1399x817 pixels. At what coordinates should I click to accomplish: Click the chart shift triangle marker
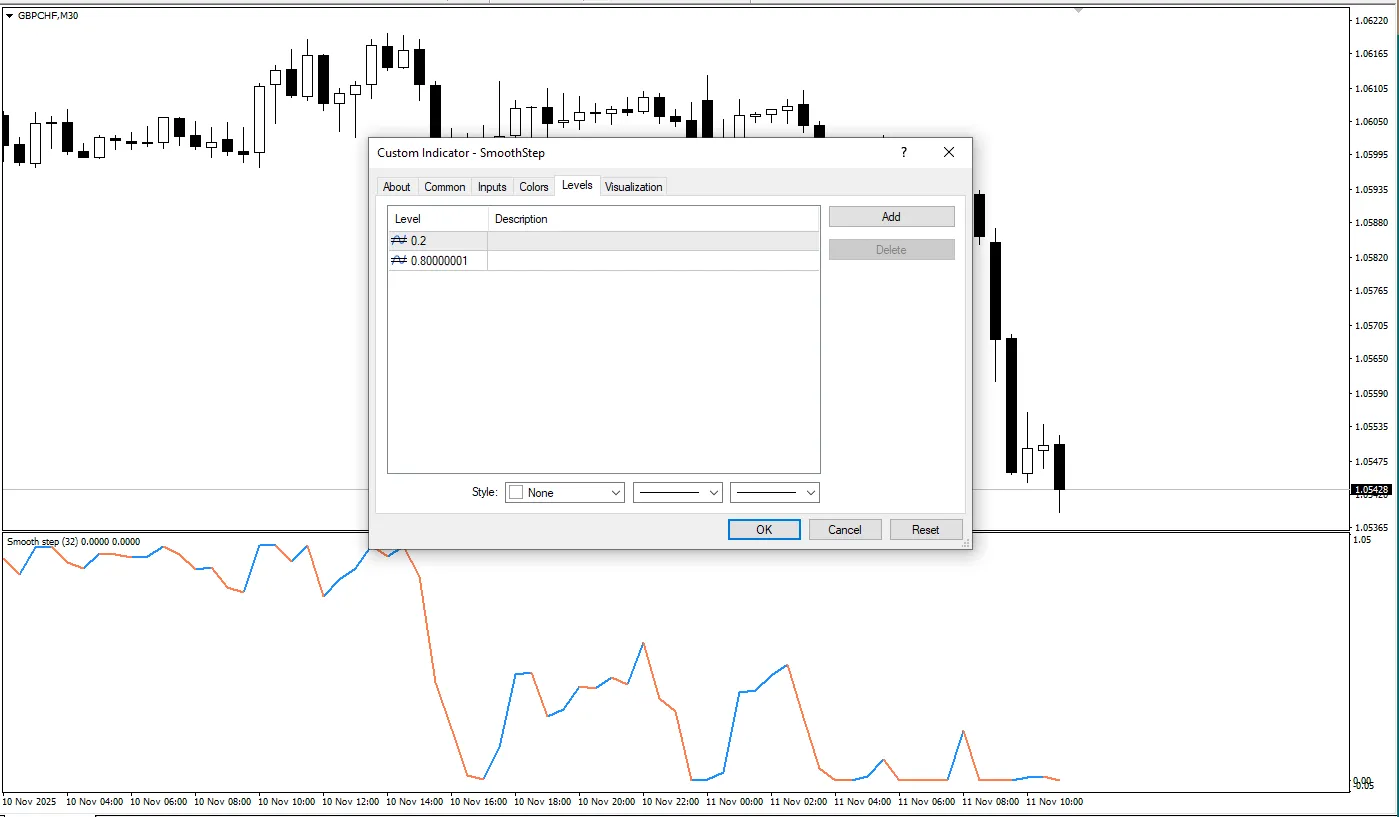click(1078, 10)
